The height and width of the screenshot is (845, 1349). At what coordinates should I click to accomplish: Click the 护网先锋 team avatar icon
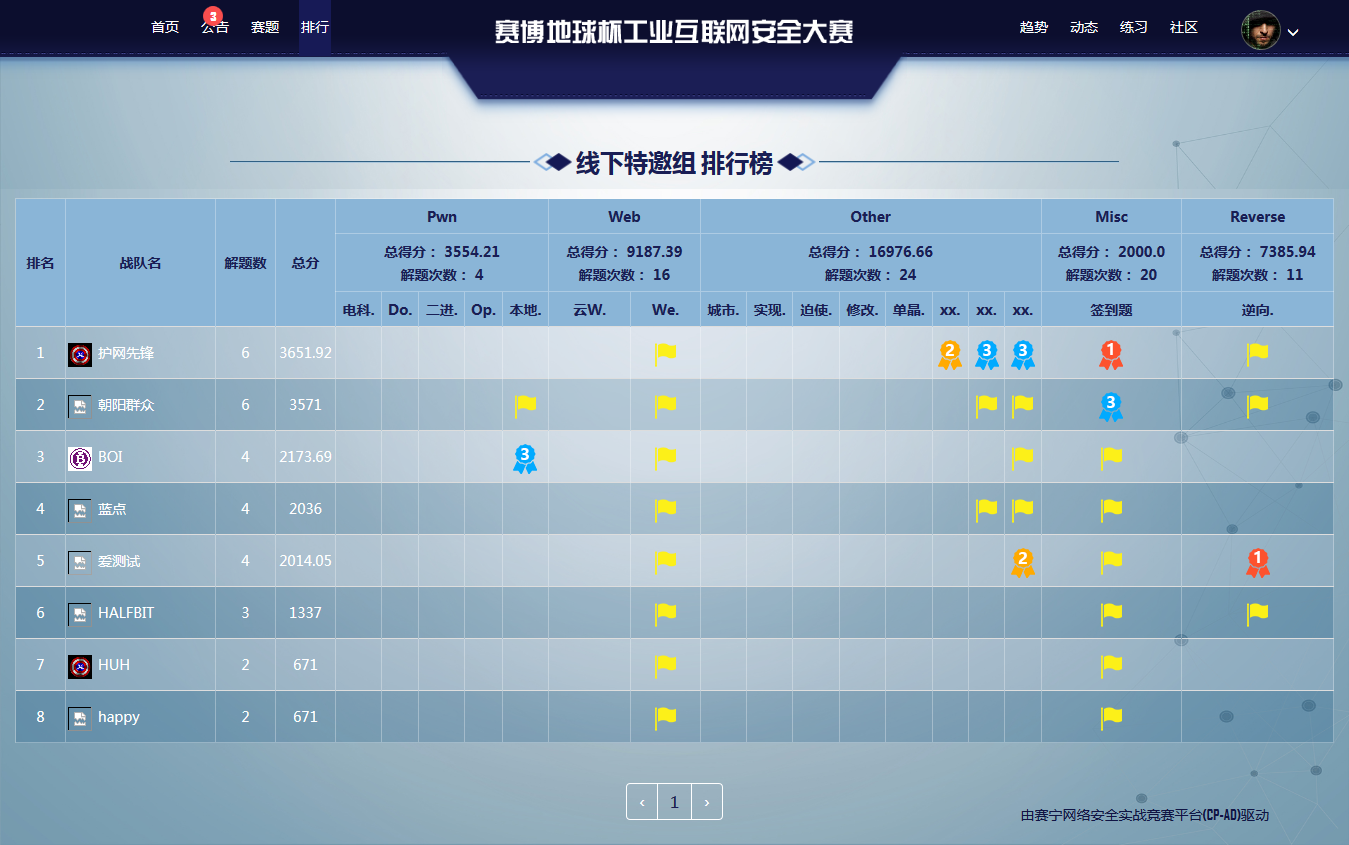[x=80, y=354]
